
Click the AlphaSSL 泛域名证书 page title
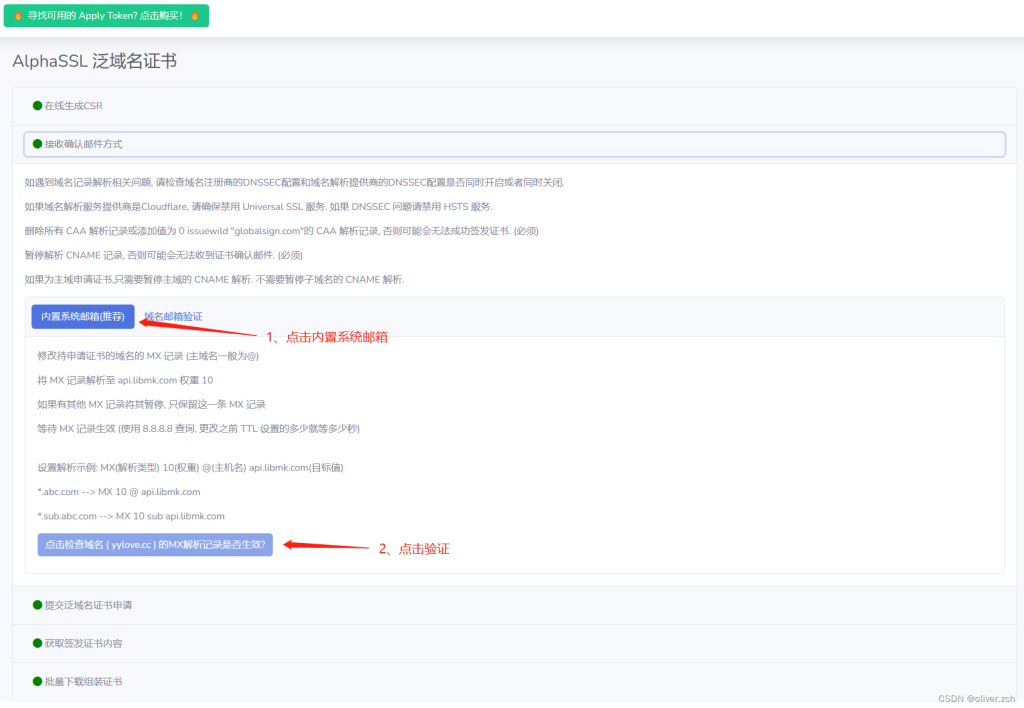click(93, 61)
